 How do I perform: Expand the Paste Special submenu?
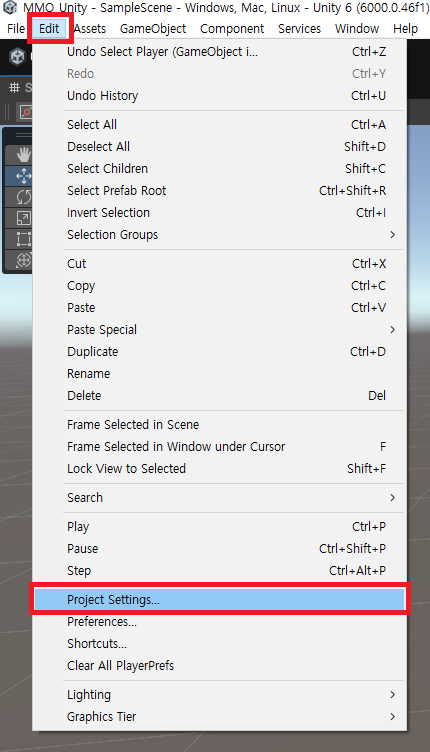[220, 330]
